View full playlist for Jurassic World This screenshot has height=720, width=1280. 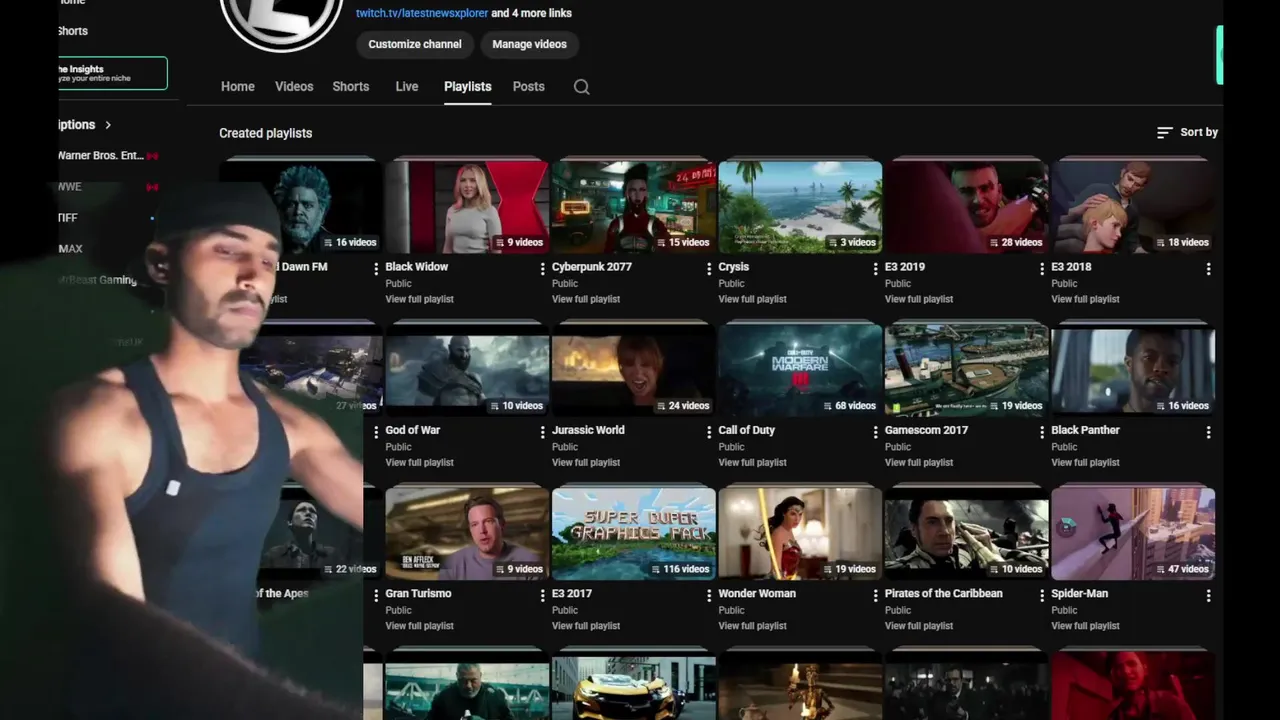pyautogui.click(x=586, y=463)
